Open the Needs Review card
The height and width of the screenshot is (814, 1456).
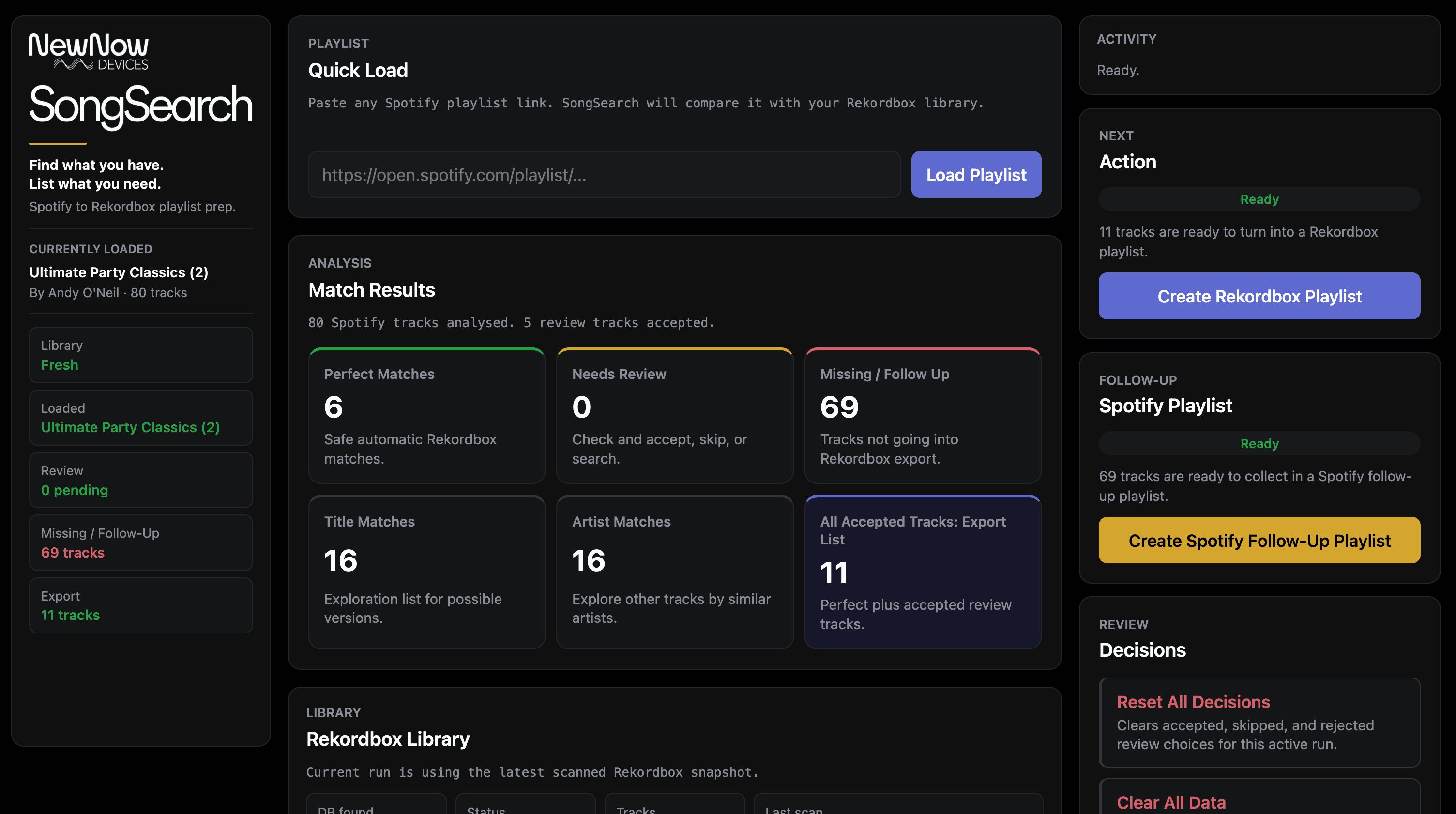(x=674, y=416)
